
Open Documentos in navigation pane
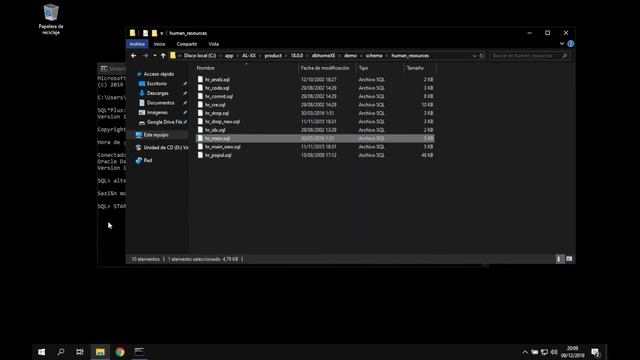pos(160,103)
